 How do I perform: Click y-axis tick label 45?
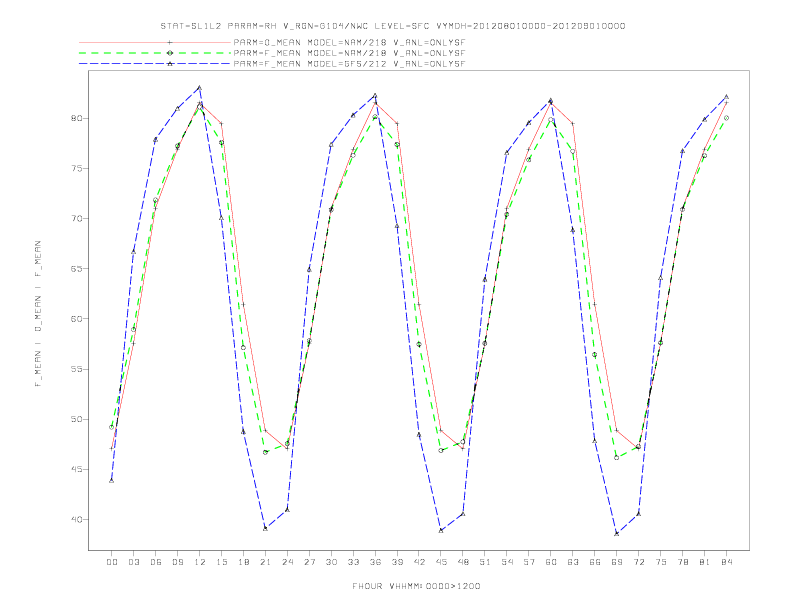click(76, 469)
